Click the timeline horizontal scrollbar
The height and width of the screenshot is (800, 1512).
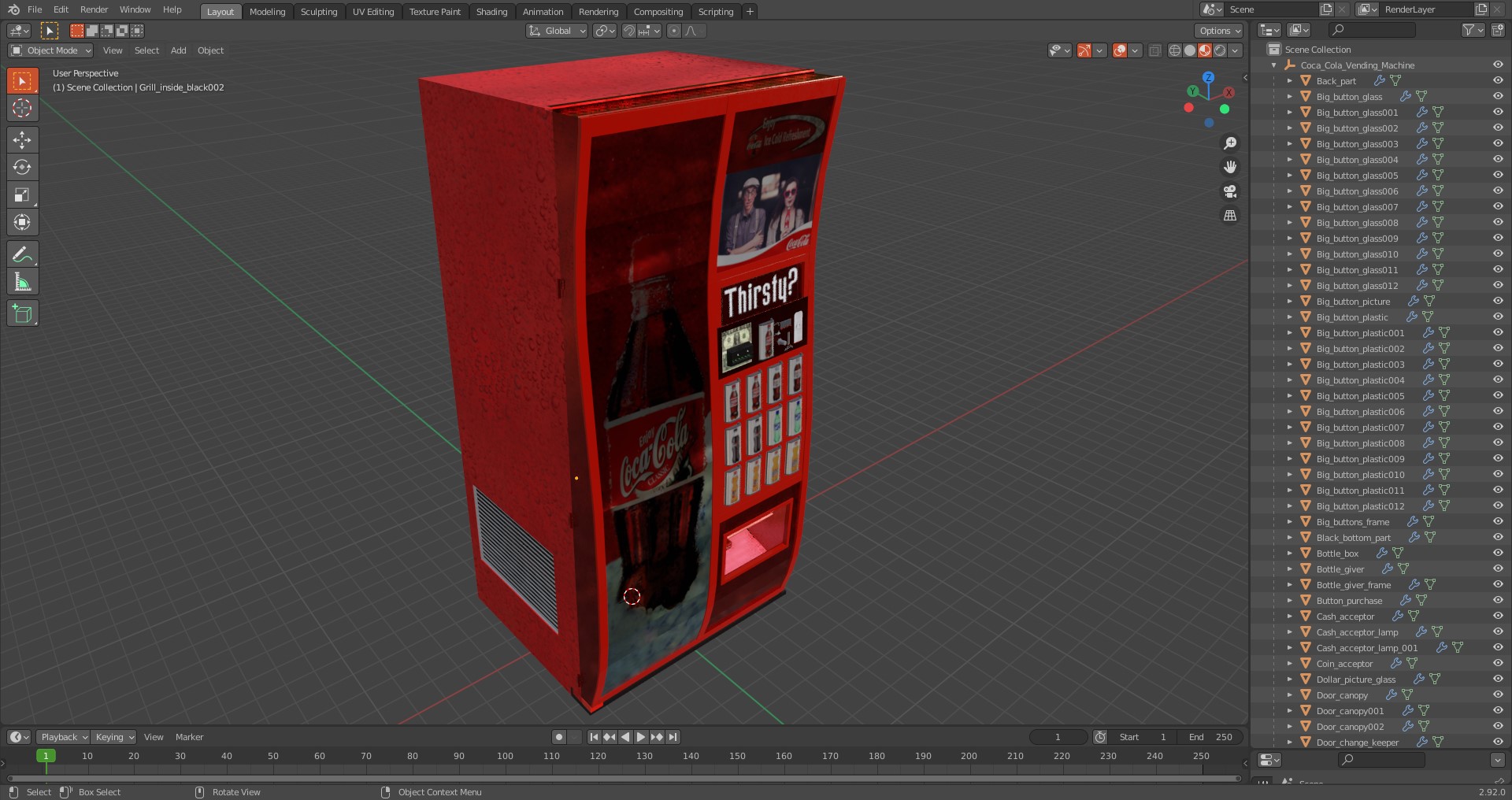[622, 779]
